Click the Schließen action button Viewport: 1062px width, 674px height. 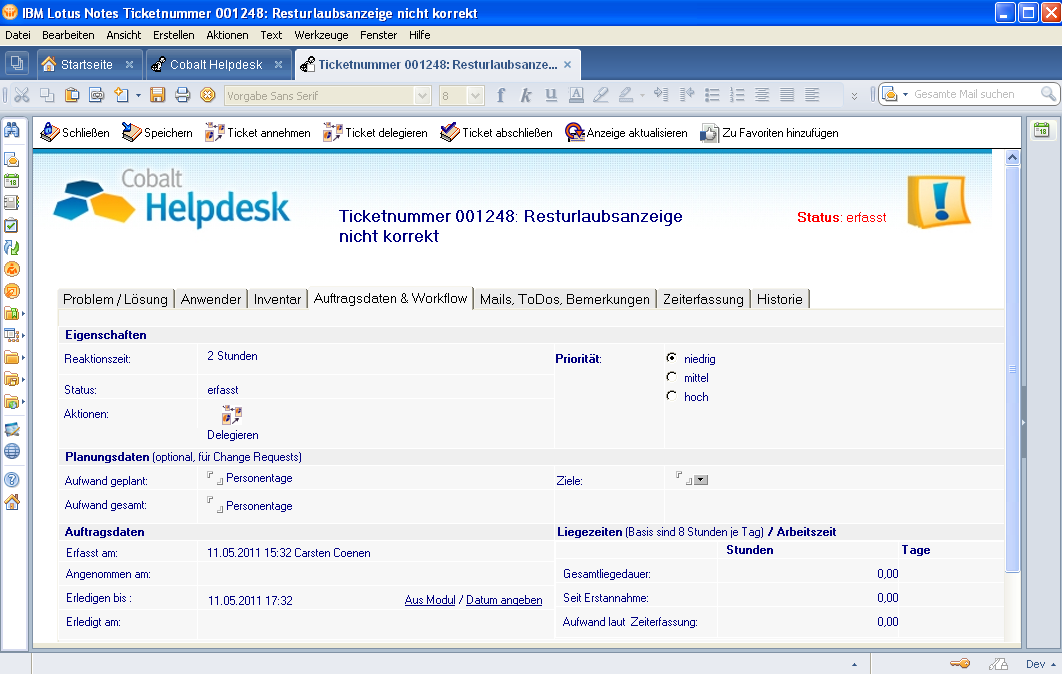pyautogui.click(x=75, y=133)
